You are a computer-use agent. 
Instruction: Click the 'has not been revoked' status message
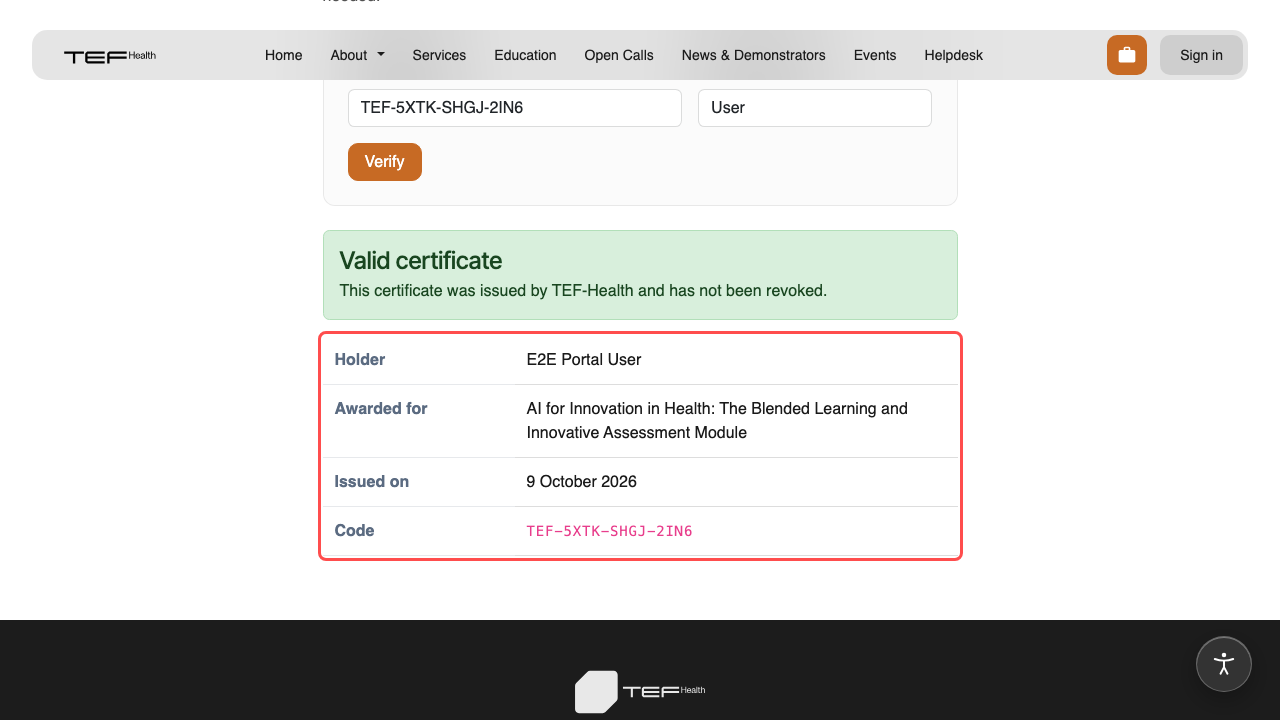coord(583,291)
